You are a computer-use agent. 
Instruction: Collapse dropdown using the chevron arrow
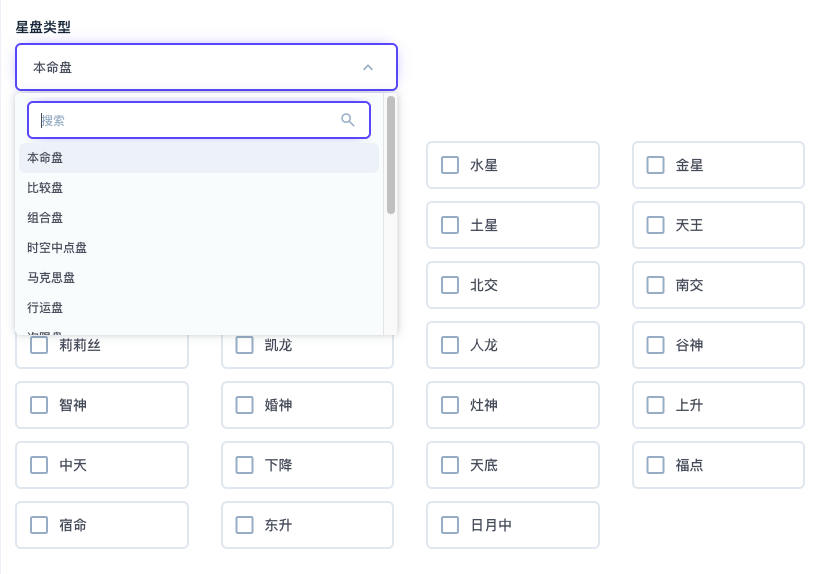[368, 67]
